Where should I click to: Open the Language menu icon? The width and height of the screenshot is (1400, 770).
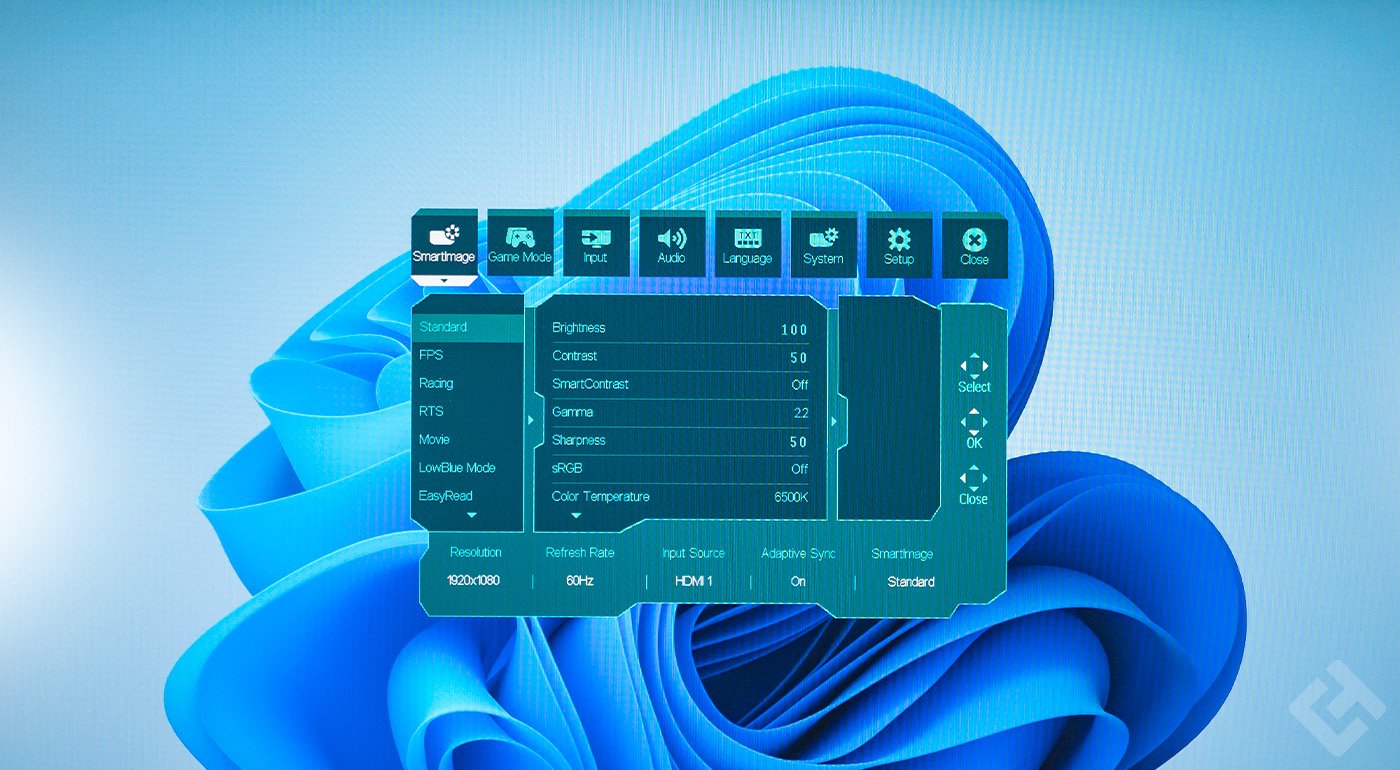point(747,238)
